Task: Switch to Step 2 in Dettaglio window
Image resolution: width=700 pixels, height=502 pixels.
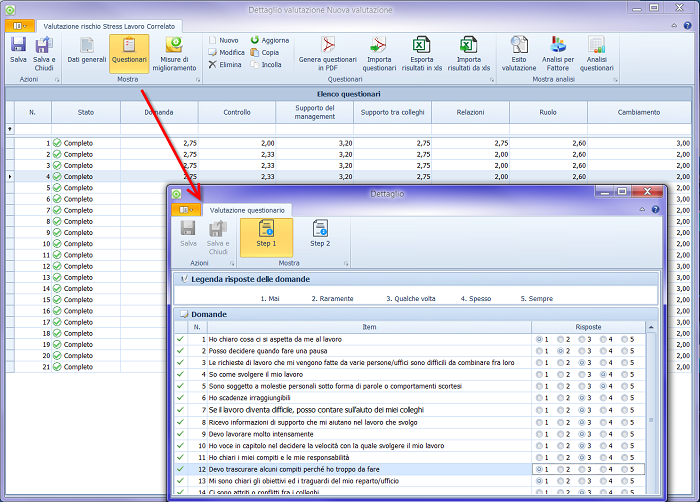Action: tap(320, 233)
